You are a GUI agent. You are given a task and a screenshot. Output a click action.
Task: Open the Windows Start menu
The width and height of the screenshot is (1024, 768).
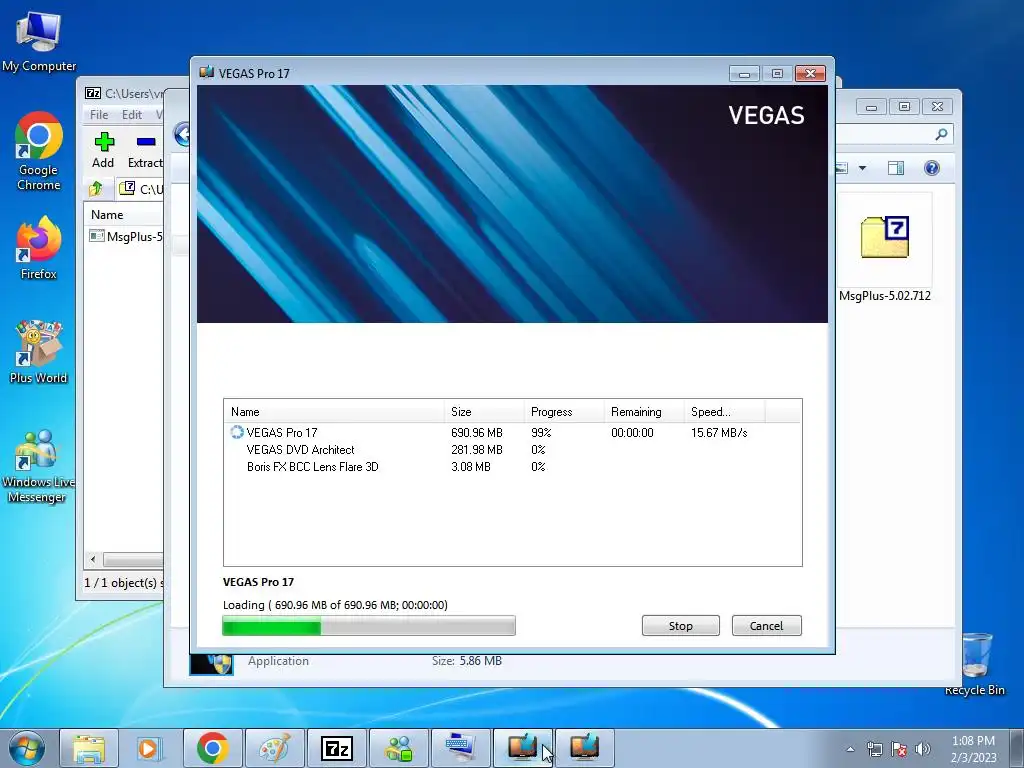27,748
